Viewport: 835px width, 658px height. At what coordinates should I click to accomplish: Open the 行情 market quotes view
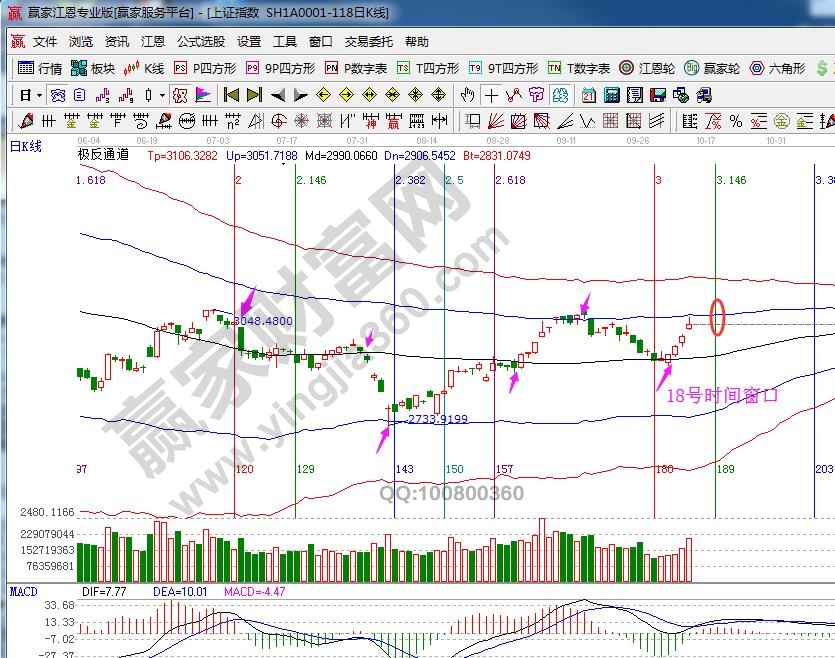(40, 68)
